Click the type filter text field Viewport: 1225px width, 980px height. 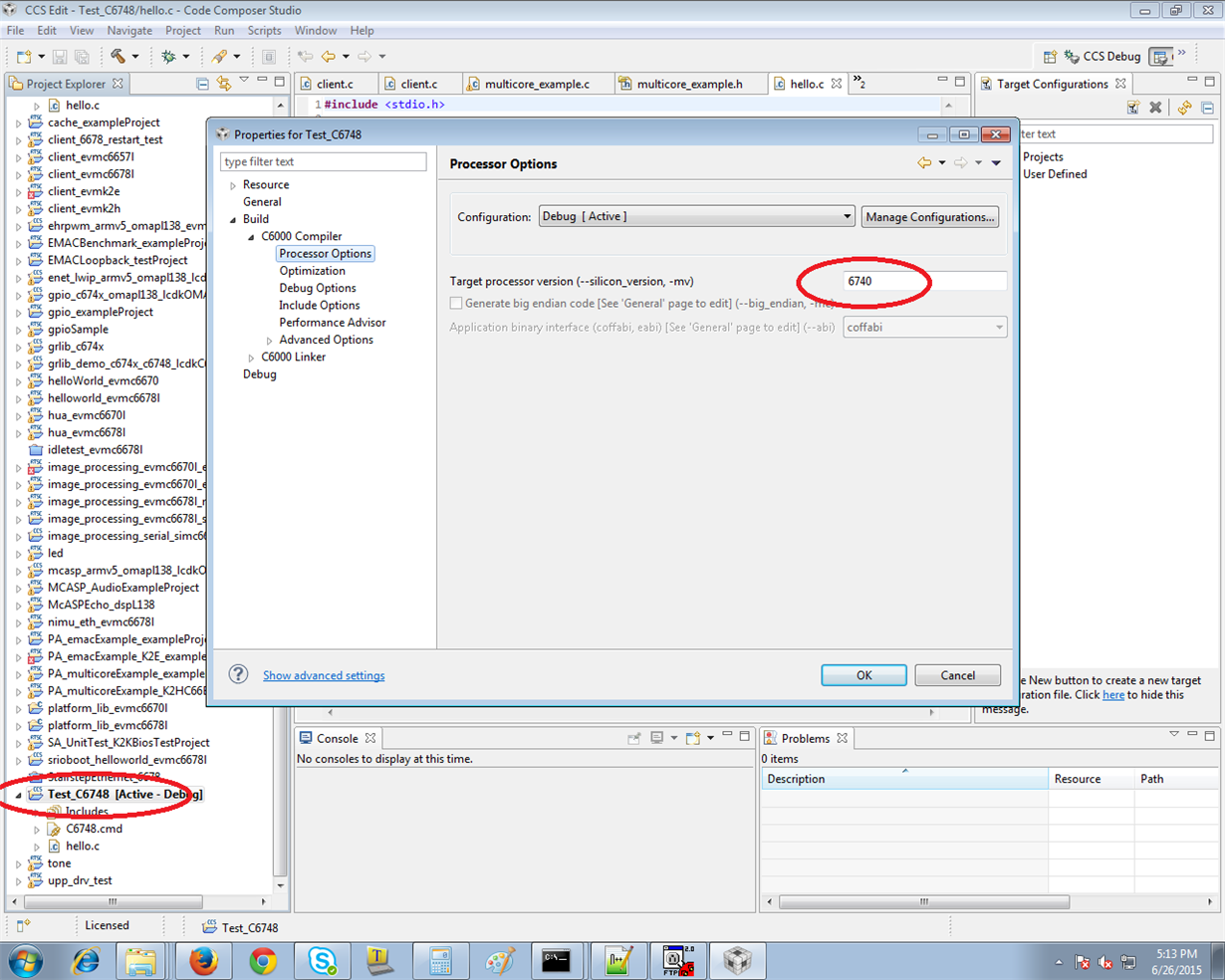click(x=324, y=161)
